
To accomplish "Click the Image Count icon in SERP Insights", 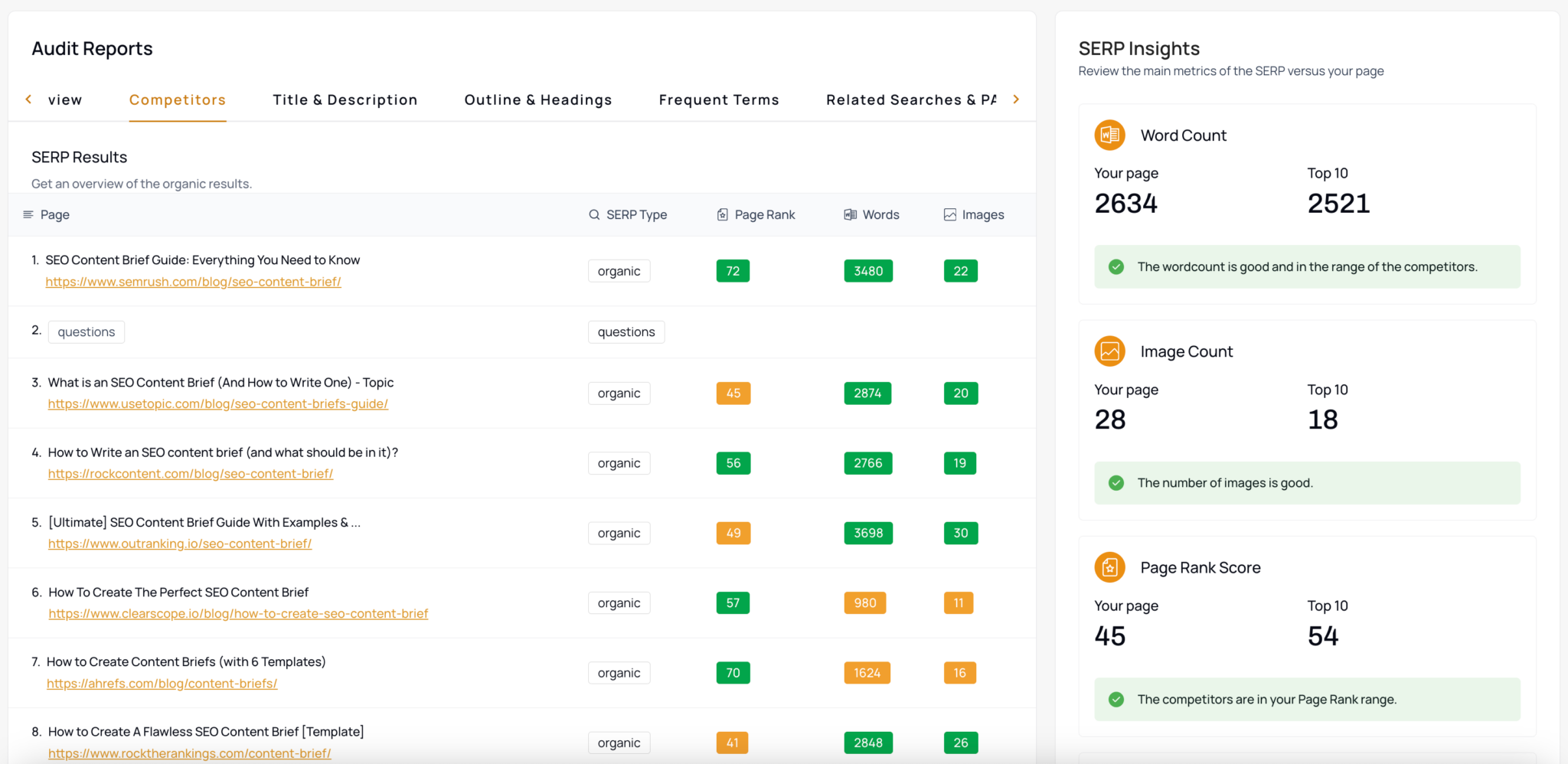I will tap(1109, 351).
